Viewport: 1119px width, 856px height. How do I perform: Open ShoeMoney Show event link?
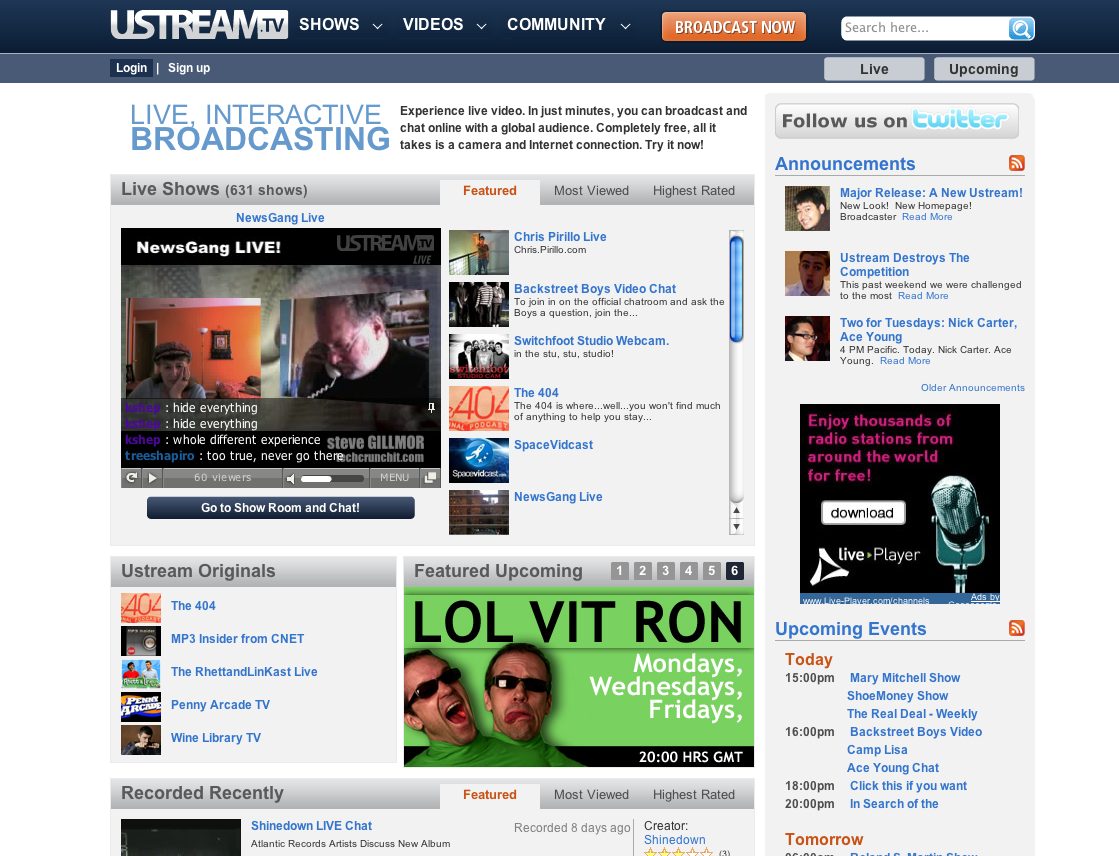coord(897,695)
